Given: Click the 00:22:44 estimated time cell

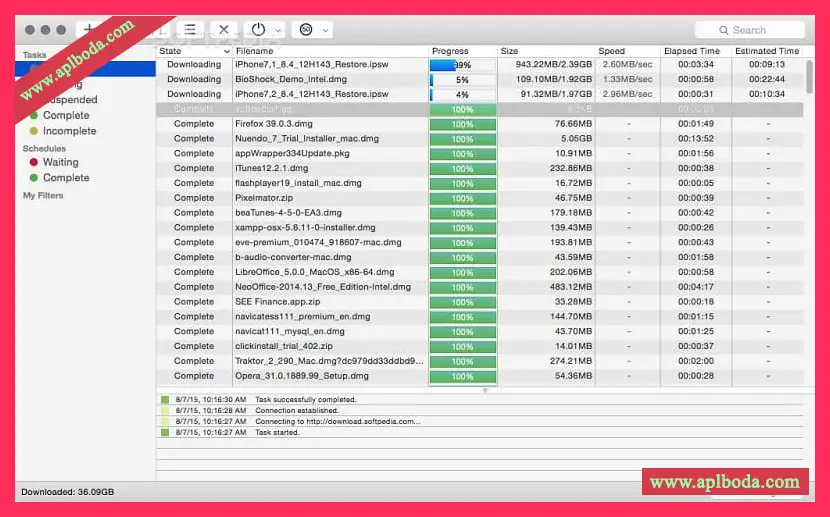Looking at the screenshot, I should point(767,79).
